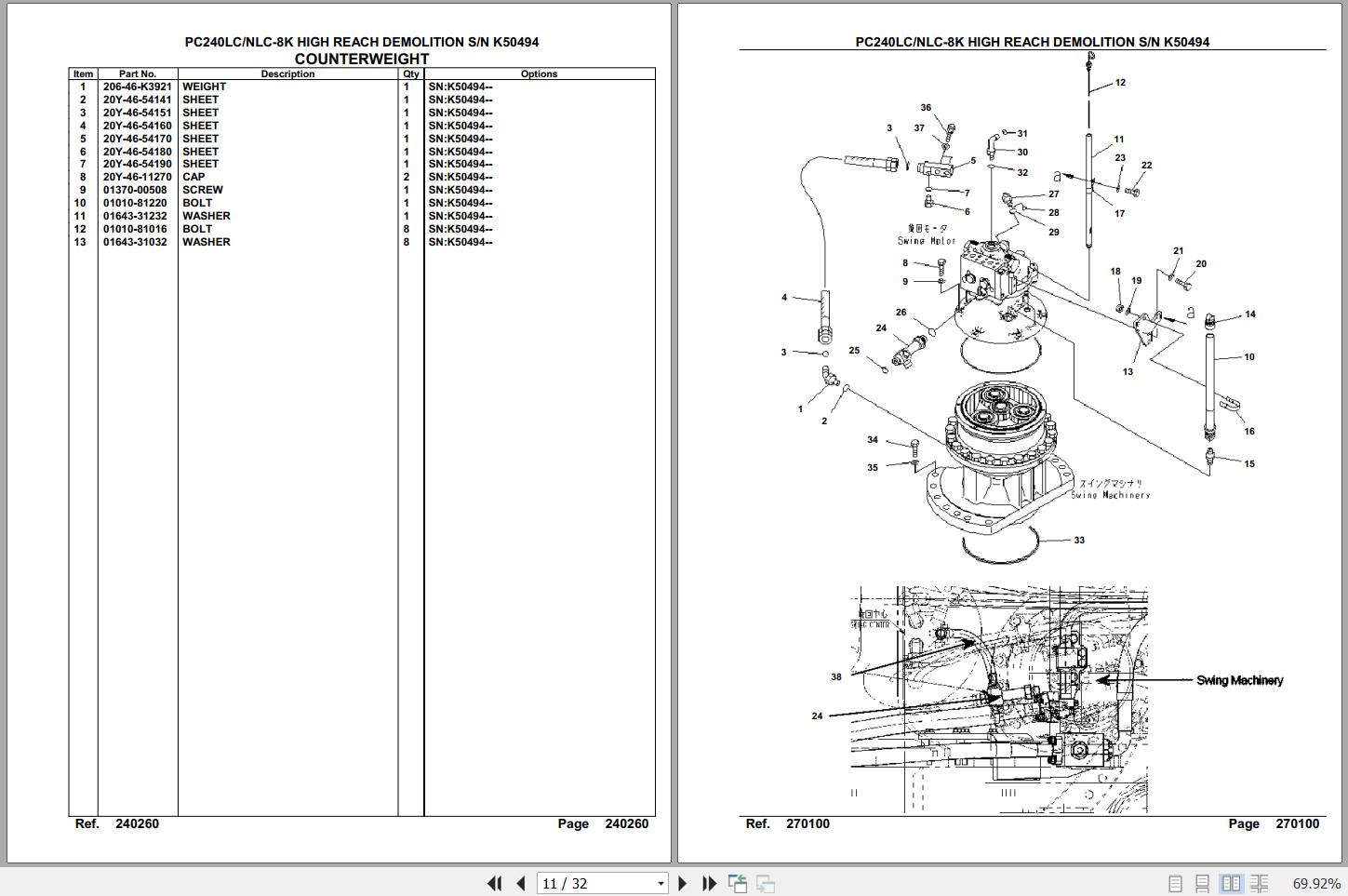Click the COUNTERWEIGHT heading
The width and height of the screenshot is (1348, 896).
(362, 59)
